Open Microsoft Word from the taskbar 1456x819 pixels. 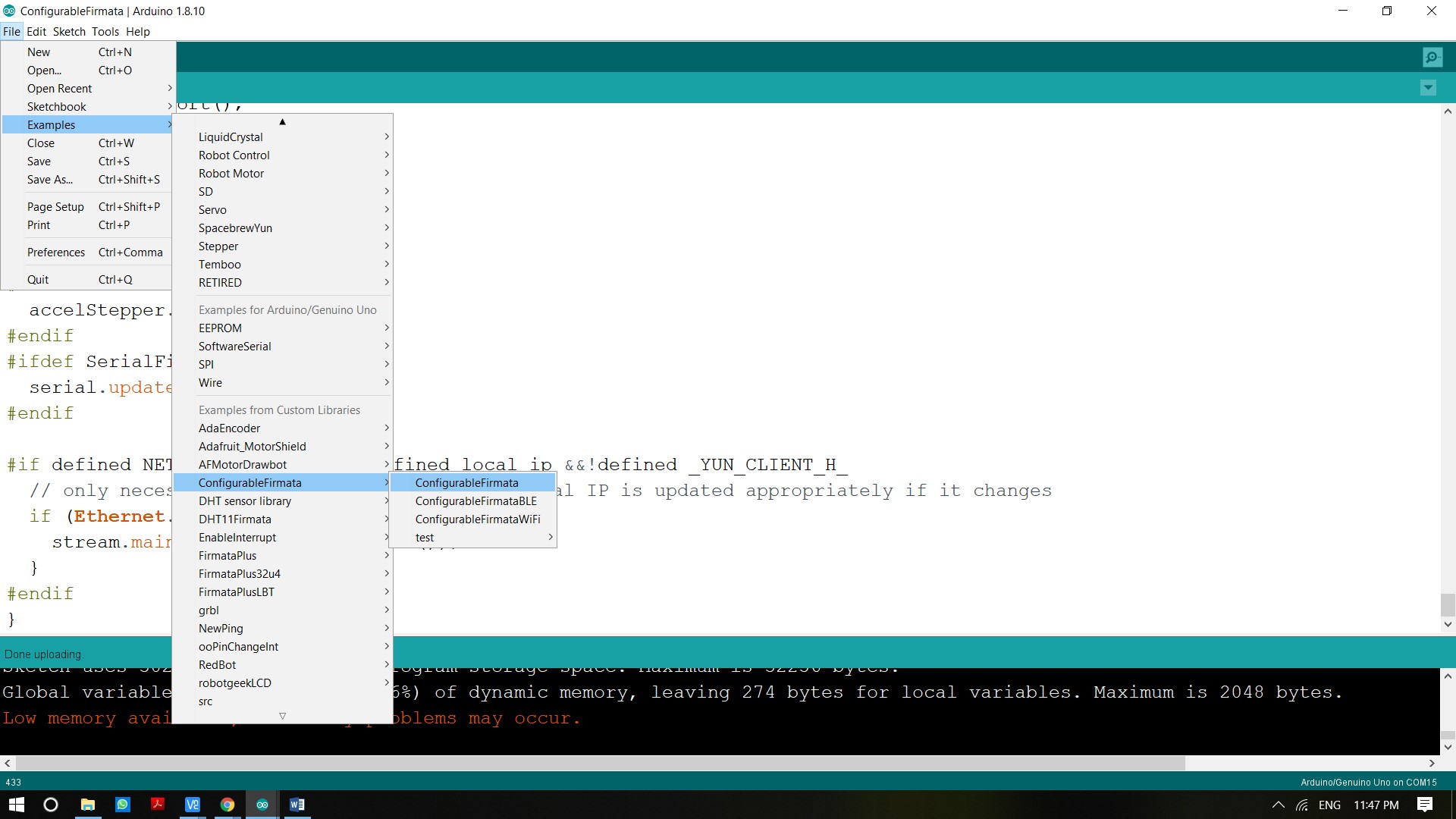pos(297,805)
